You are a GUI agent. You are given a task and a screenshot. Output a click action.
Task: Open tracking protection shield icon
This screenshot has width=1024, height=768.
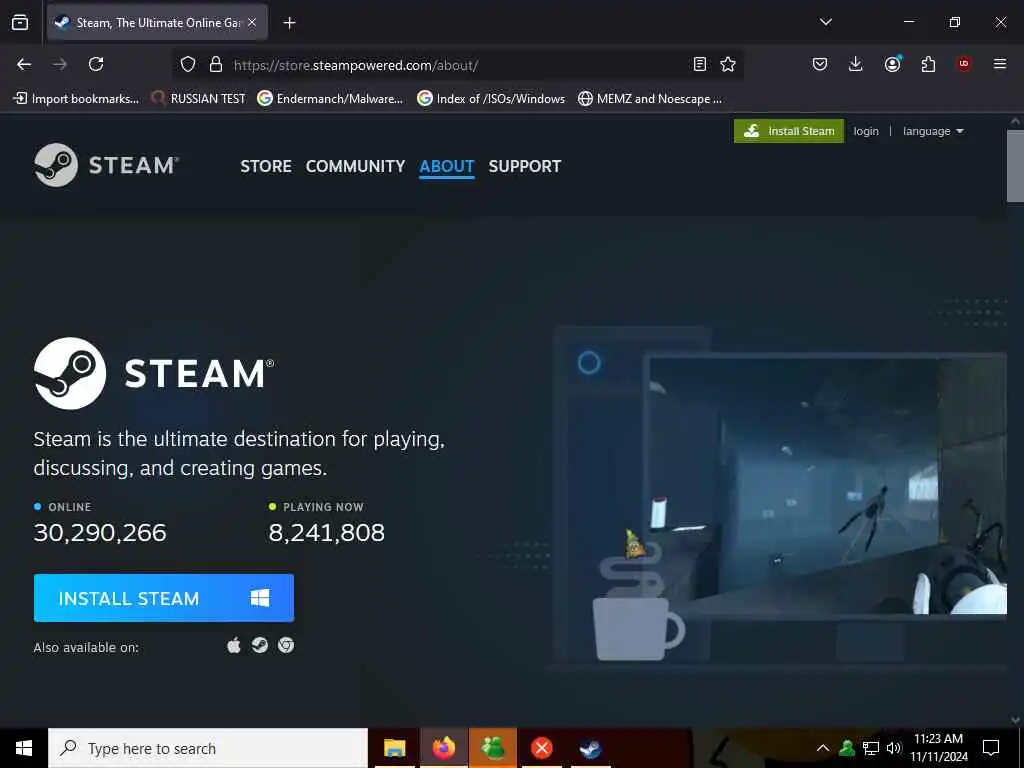(188, 64)
